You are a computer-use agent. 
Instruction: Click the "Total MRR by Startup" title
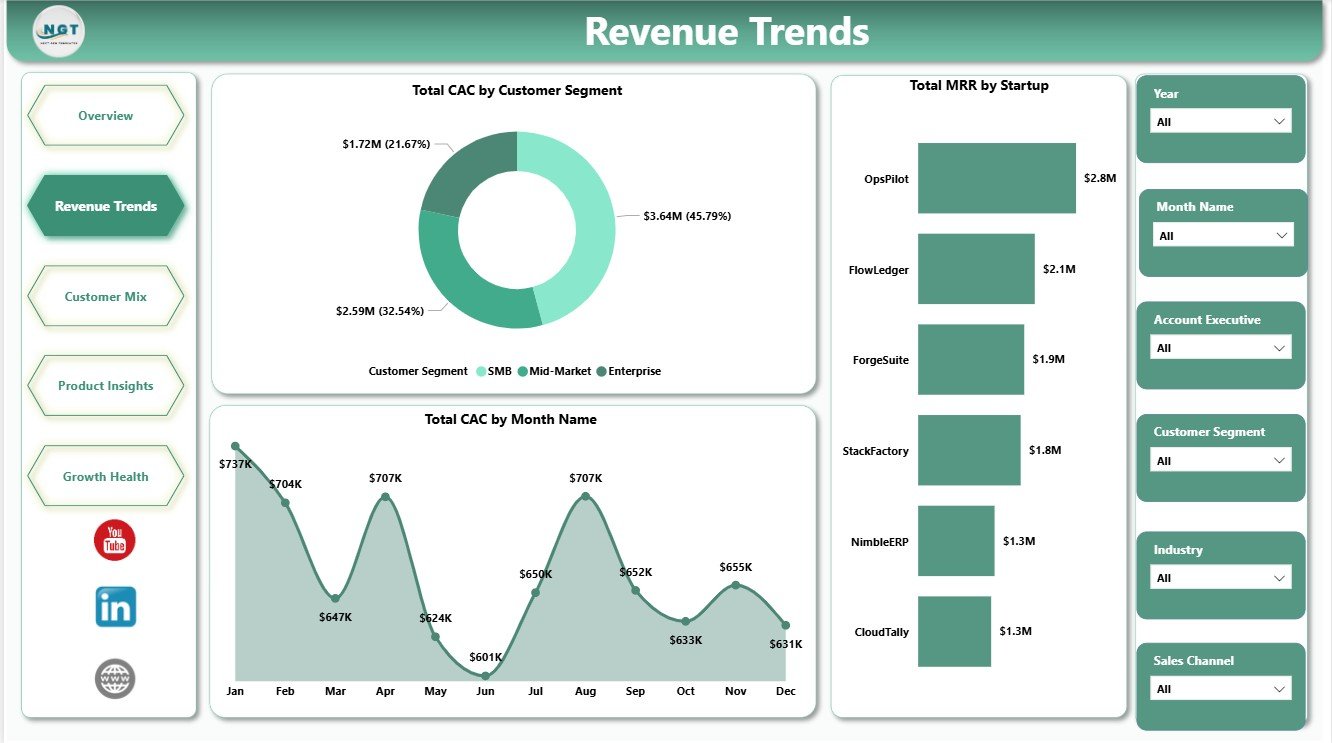979,85
